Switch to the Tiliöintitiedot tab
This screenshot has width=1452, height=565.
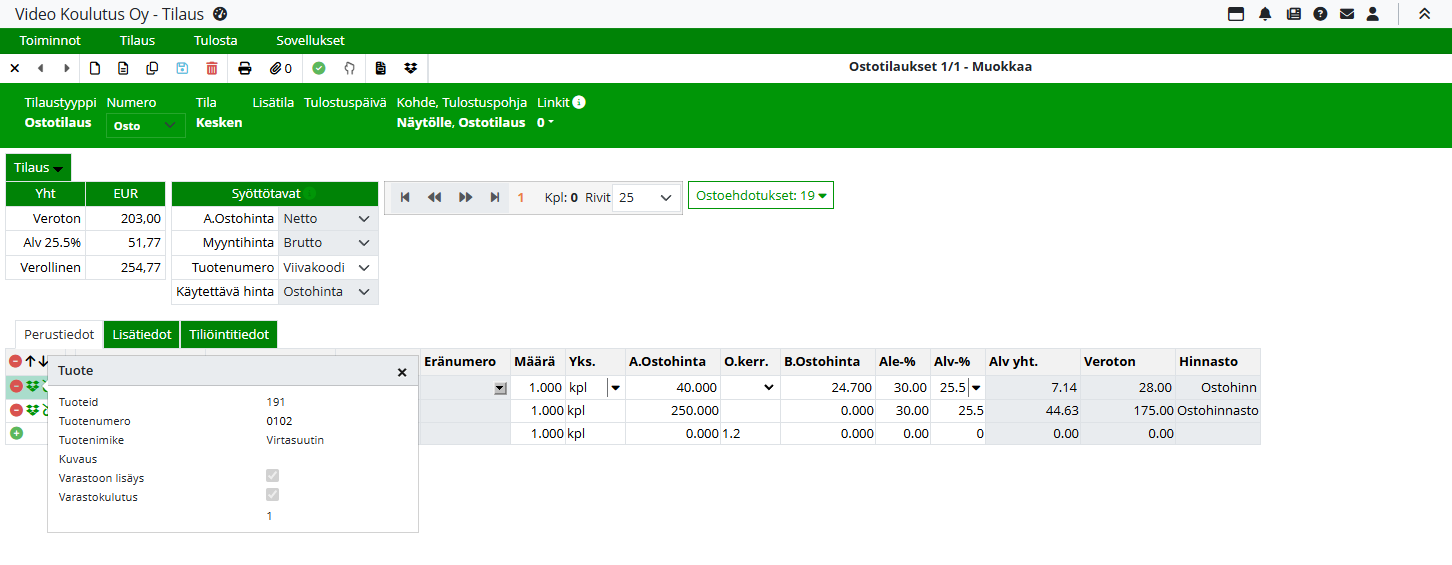229,335
